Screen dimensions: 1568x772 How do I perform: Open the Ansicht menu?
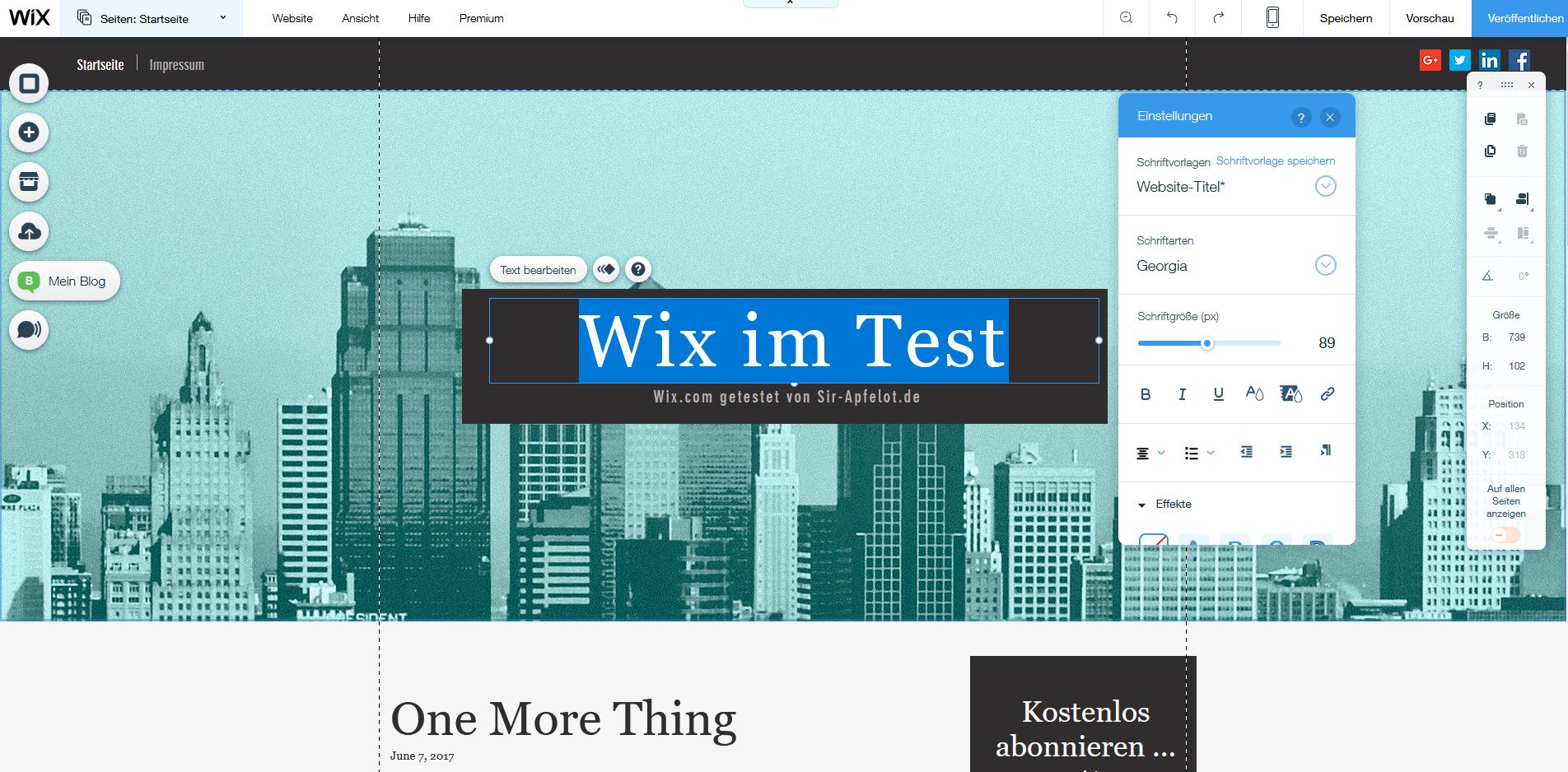(x=361, y=18)
